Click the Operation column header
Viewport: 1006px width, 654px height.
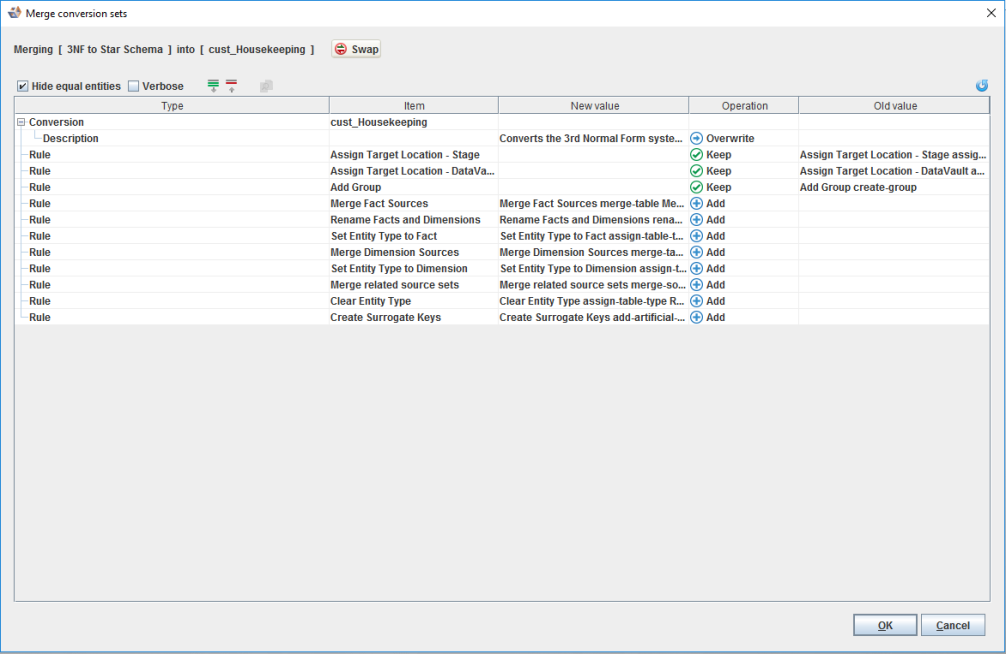click(744, 106)
